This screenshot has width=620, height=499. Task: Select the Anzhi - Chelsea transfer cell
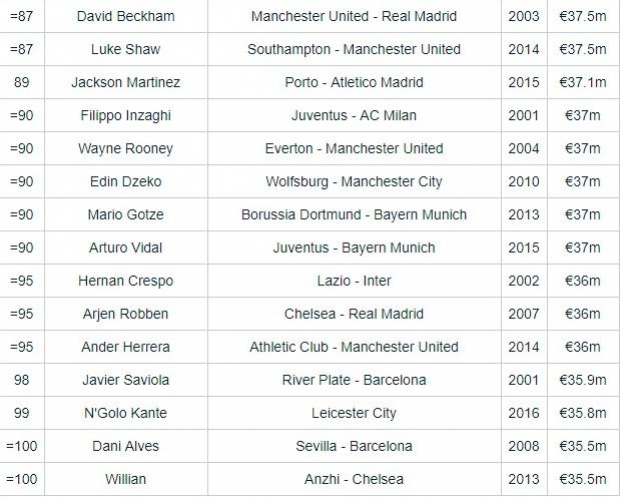point(353,478)
